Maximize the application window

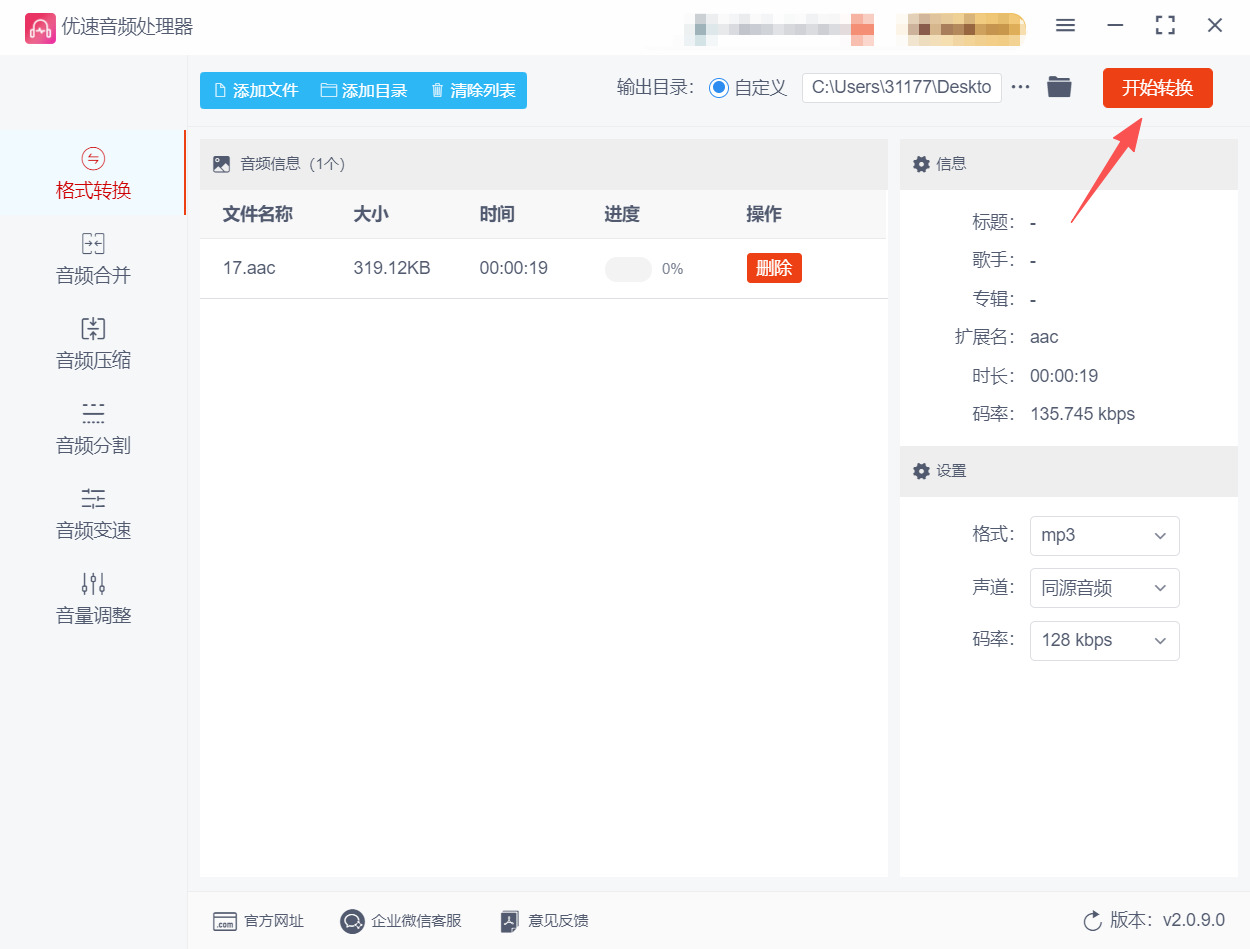(x=1165, y=26)
